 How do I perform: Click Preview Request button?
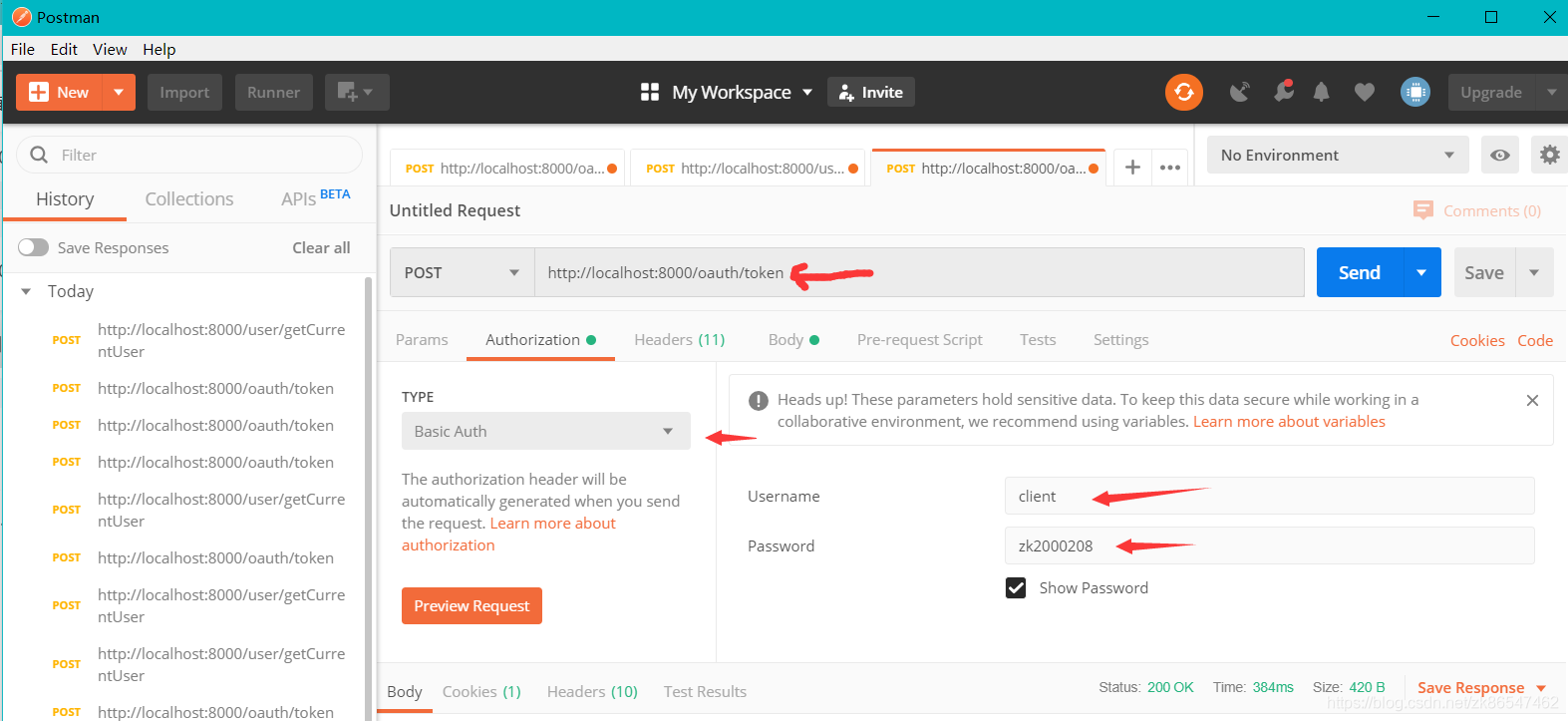click(471, 605)
